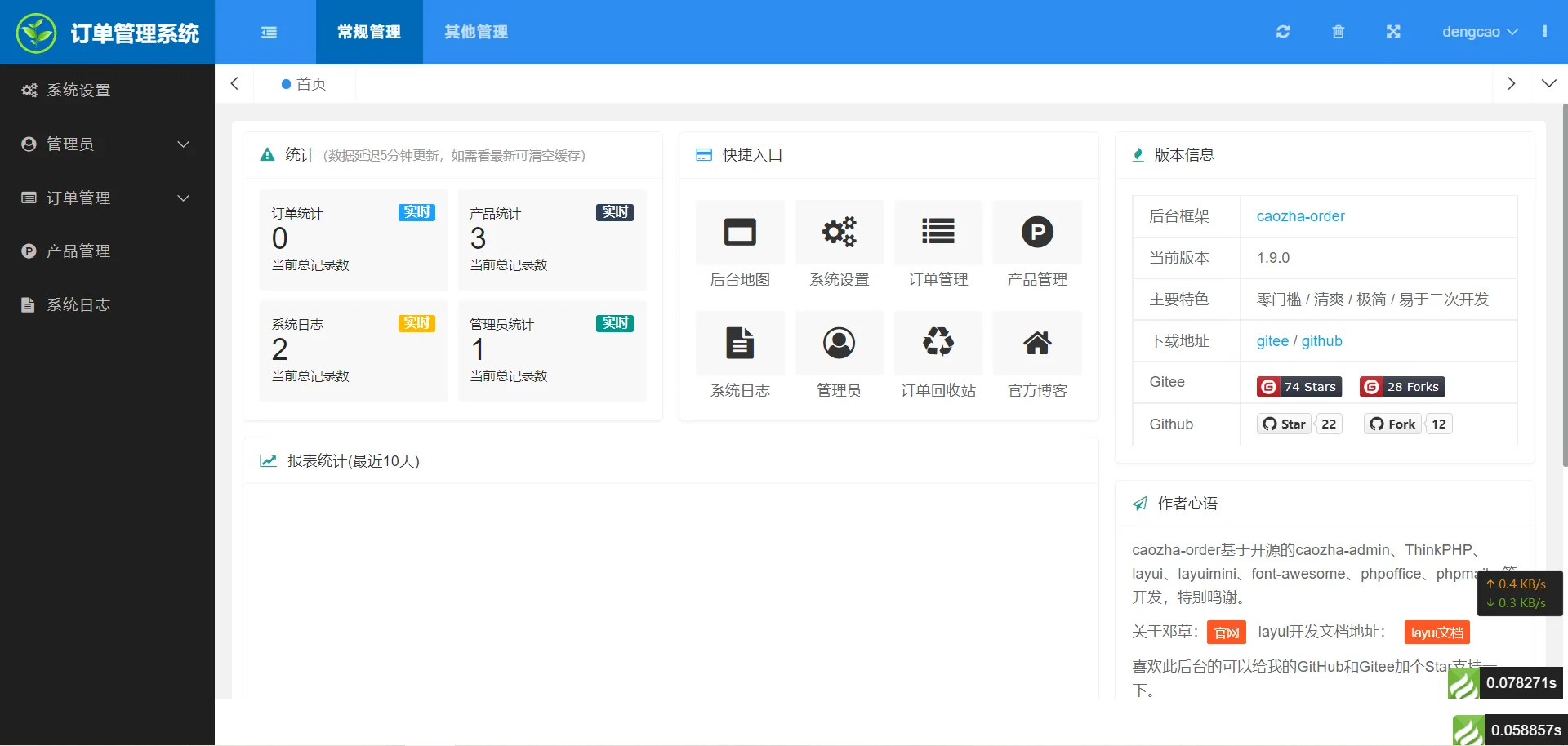The image size is (1568, 746).
Task: Toggle sidebar with the hamburger menu icon
Action: (269, 33)
